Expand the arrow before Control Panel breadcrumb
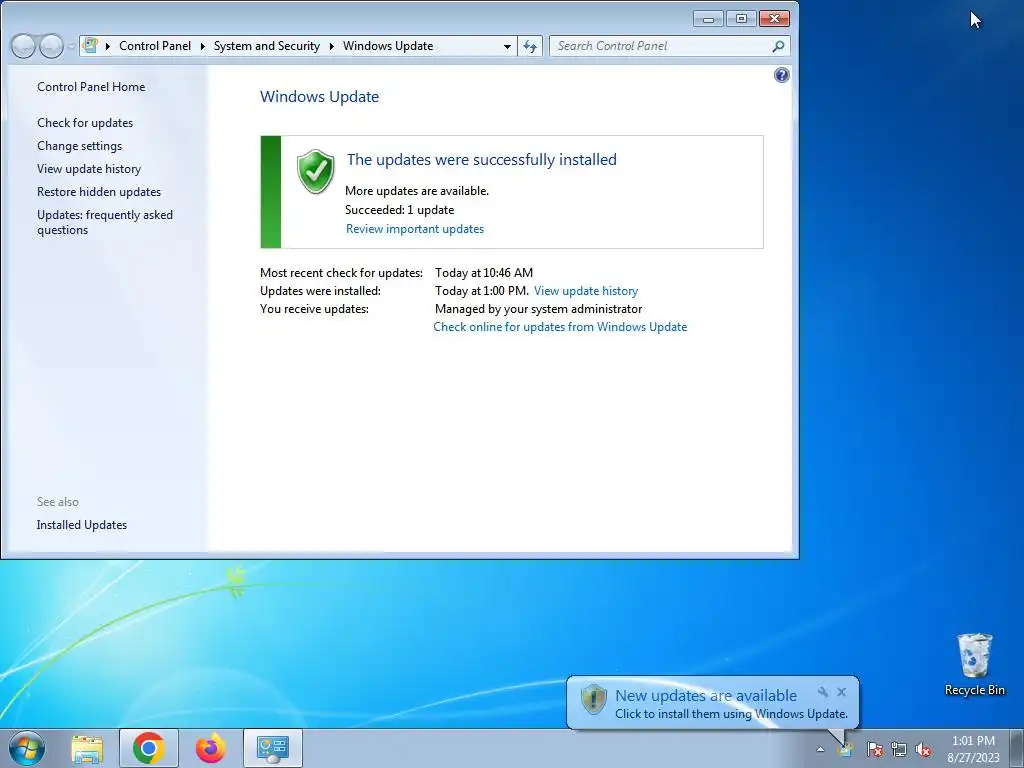This screenshot has height=768, width=1024. coord(108,46)
